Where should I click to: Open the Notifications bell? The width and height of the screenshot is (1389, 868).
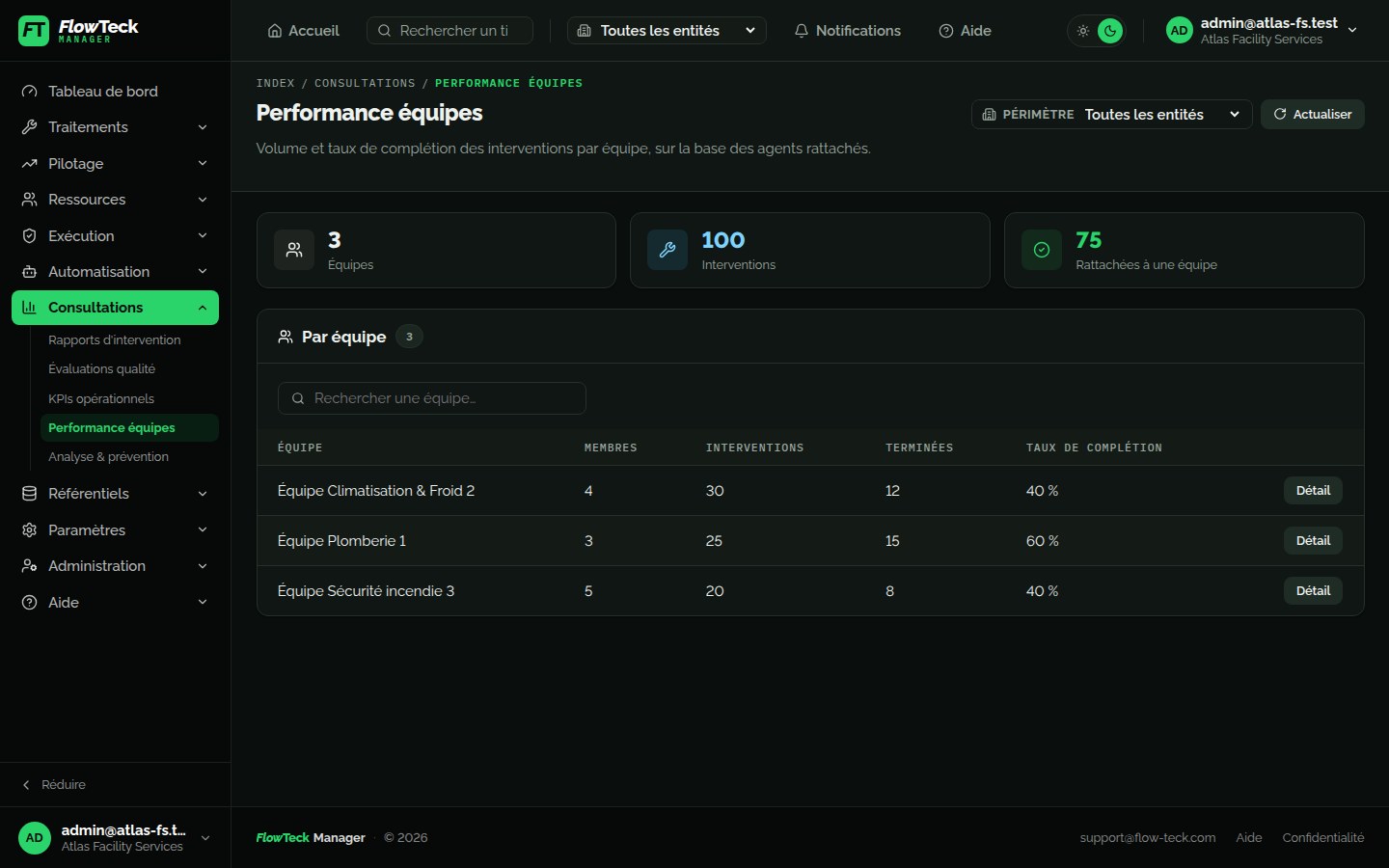coord(847,31)
